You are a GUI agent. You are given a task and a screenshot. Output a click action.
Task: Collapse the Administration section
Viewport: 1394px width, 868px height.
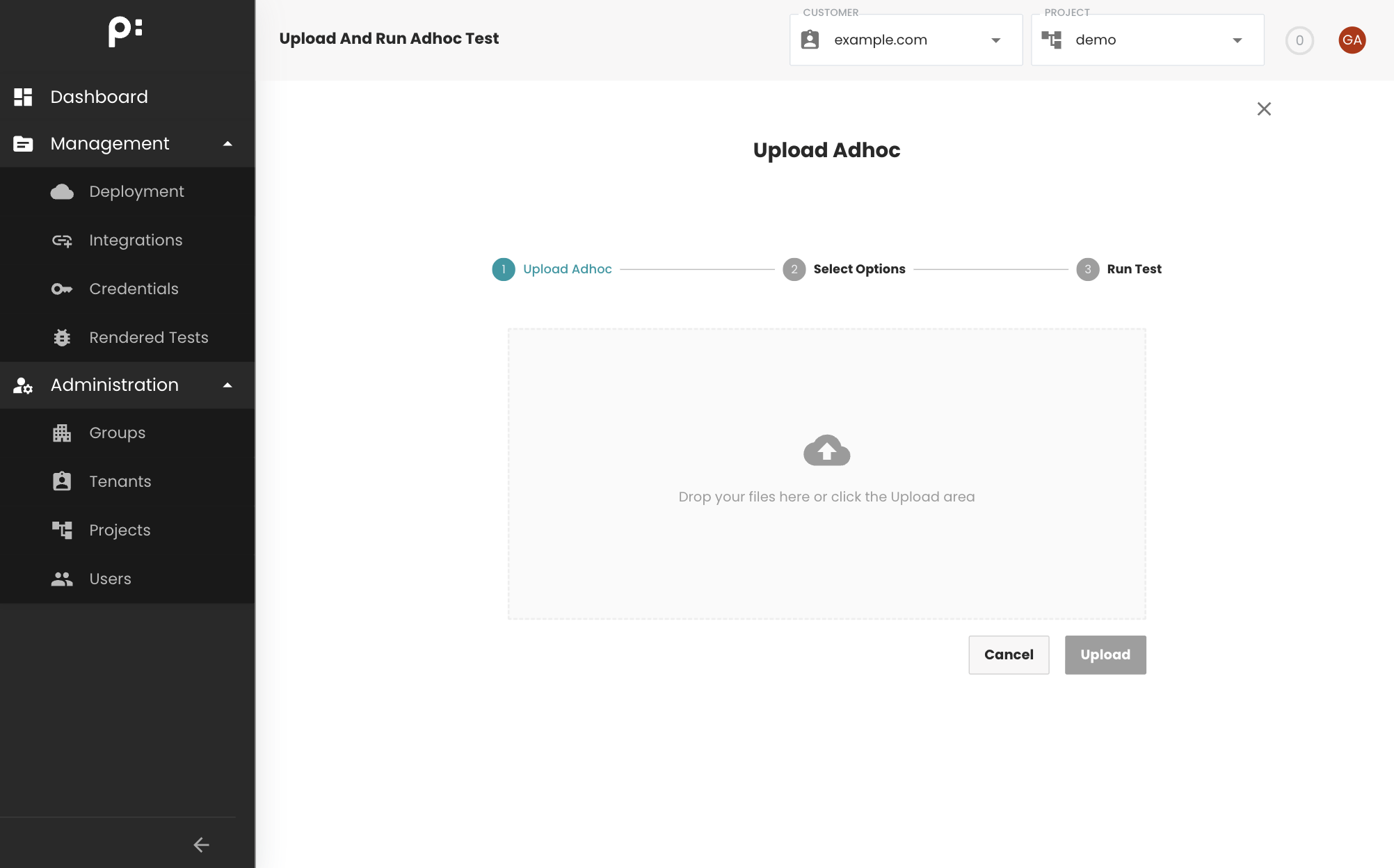coord(227,385)
